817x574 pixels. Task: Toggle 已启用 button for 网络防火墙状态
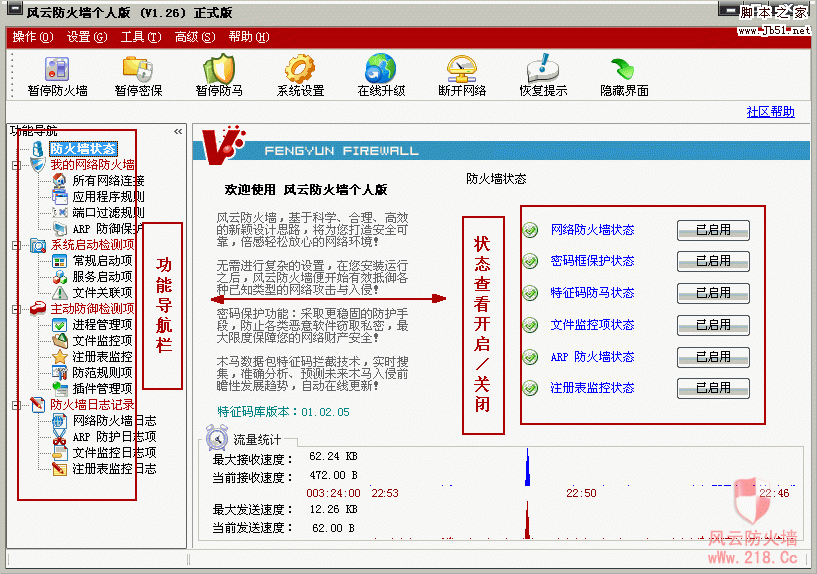tap(713, 230)
